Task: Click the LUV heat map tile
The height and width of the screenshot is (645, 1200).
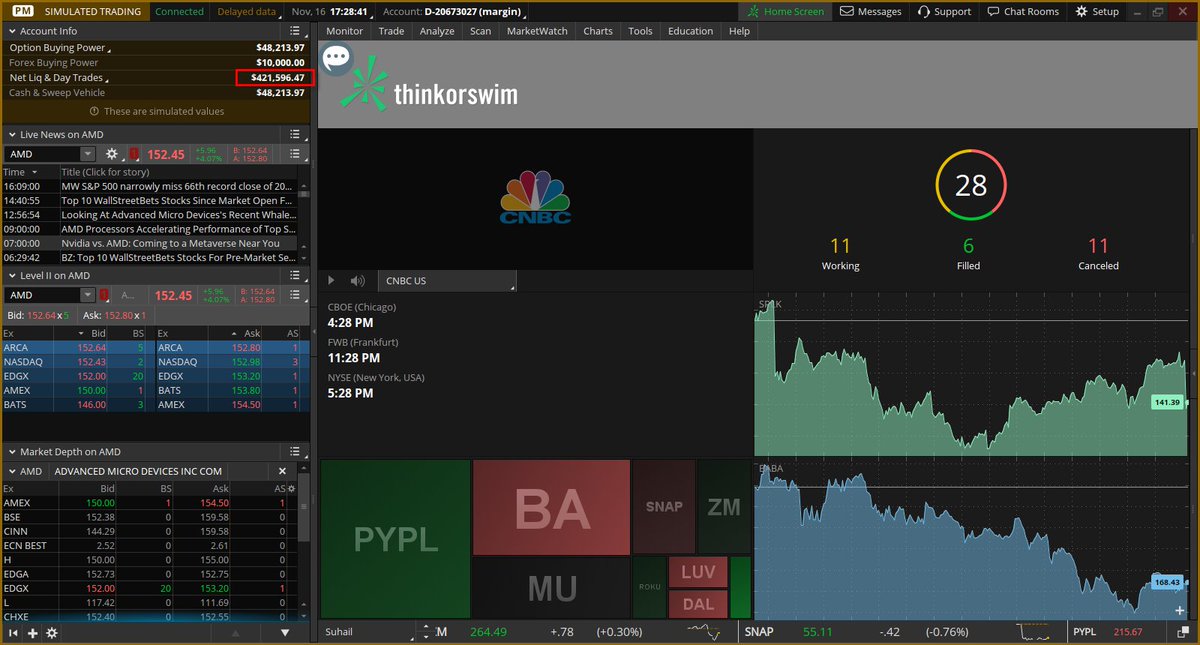Action: coord(697,572)
